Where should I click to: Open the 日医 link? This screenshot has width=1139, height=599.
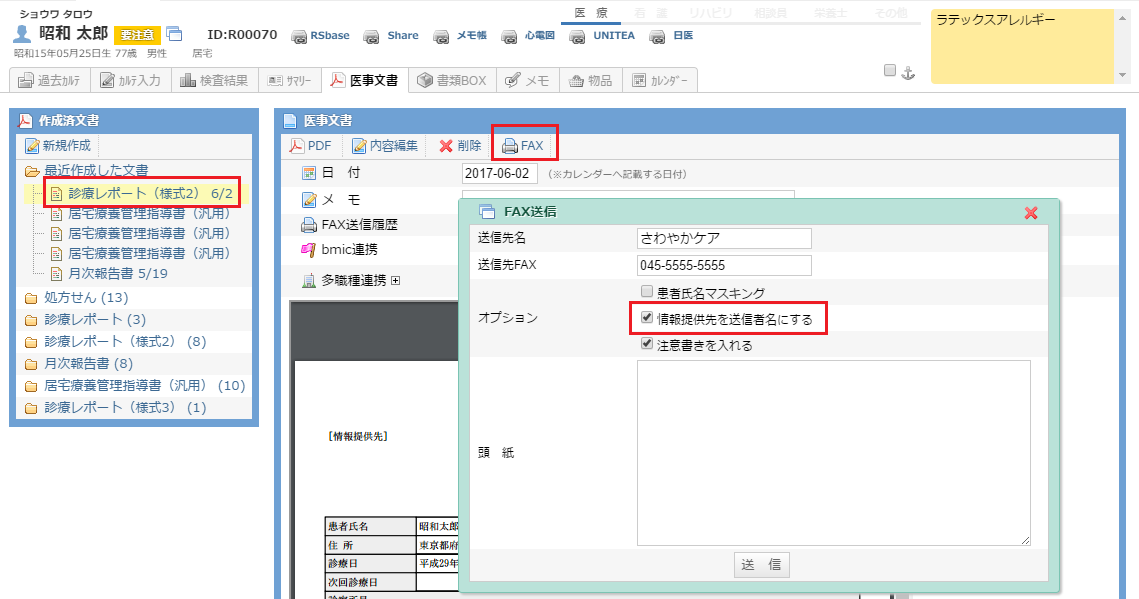[671, 36]
